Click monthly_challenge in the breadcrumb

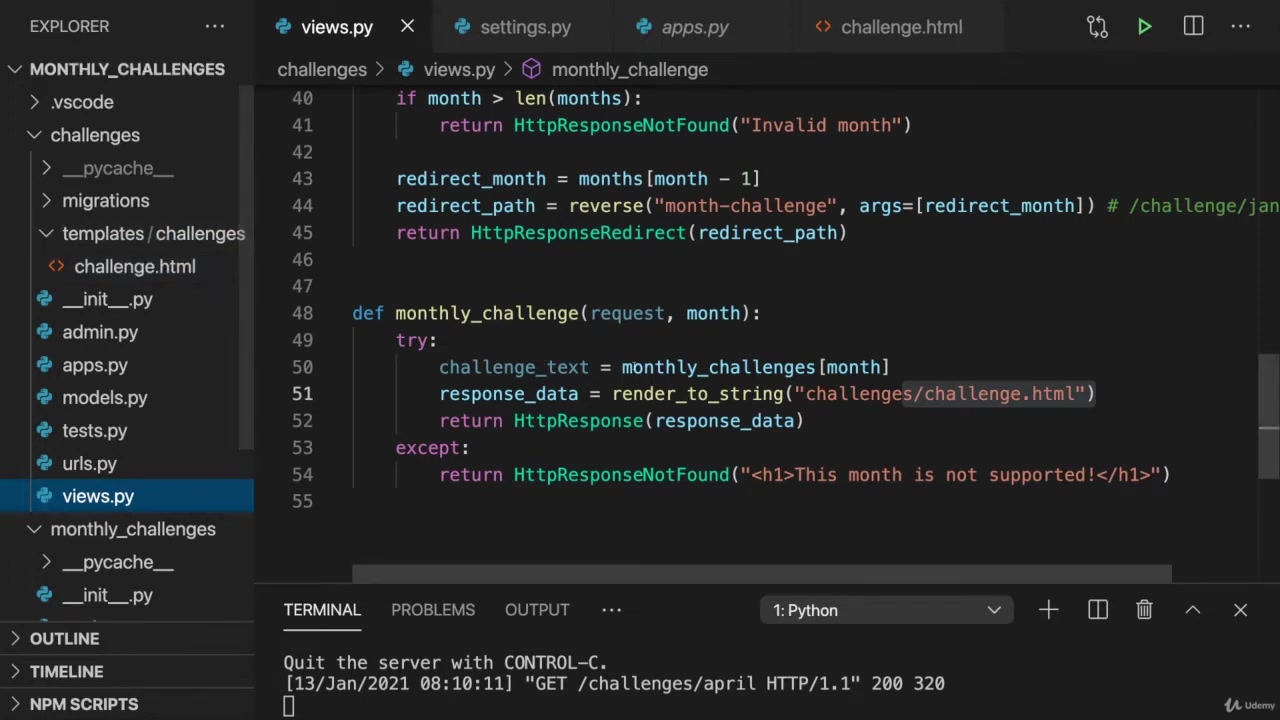pyautogui.click(x=629, y=70)
